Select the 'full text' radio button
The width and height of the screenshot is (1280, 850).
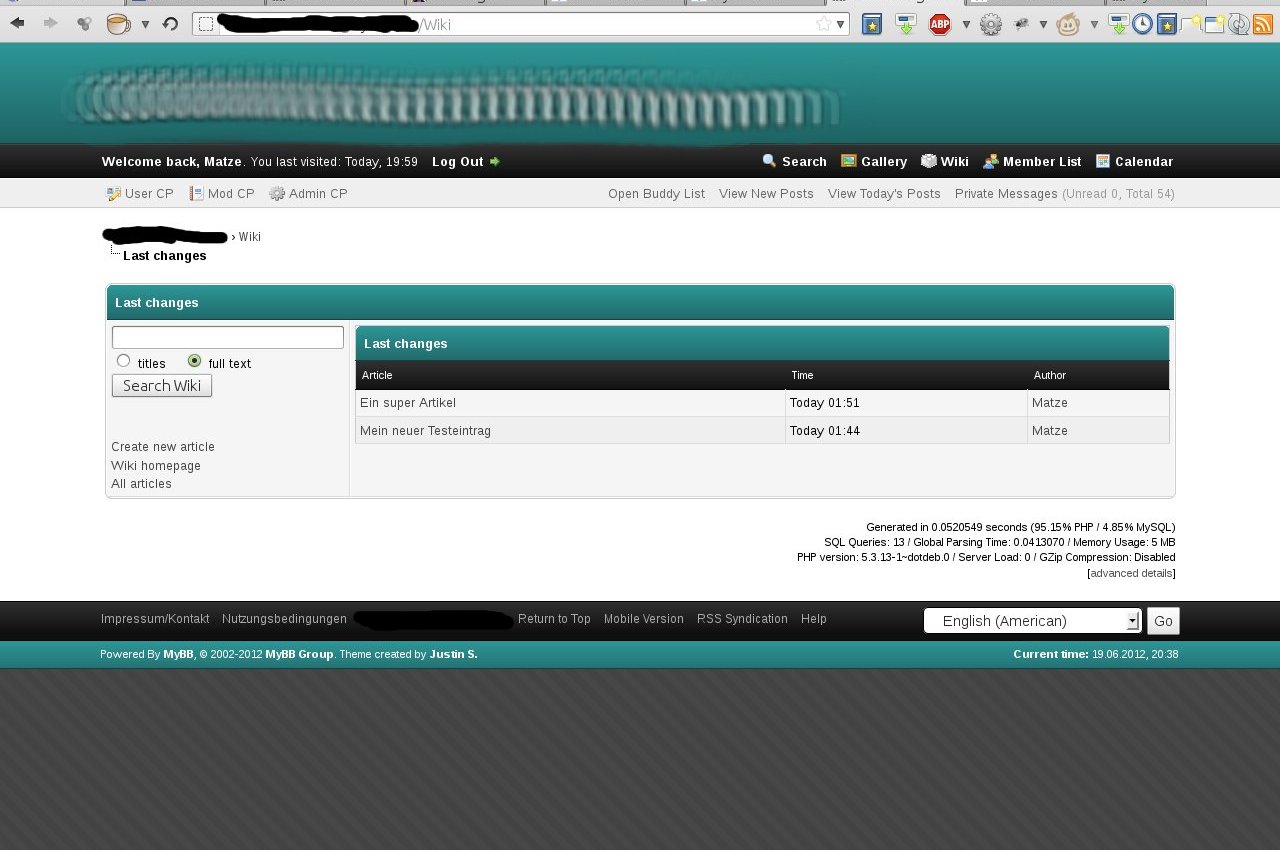click(x=194, y=361)
